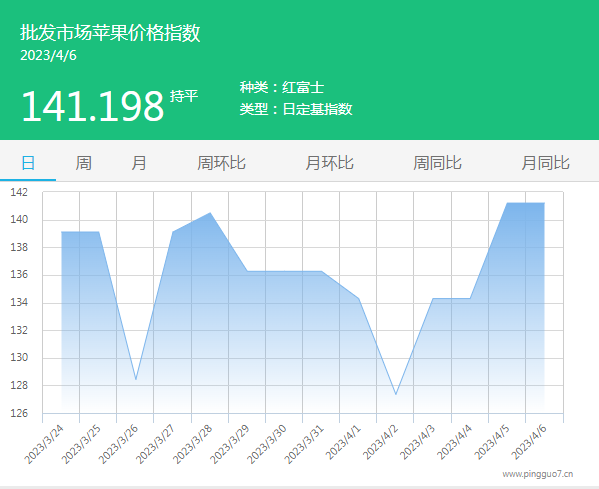Click the 141.198 index value
The image size is (599, 489).
(x=93, y=106)
